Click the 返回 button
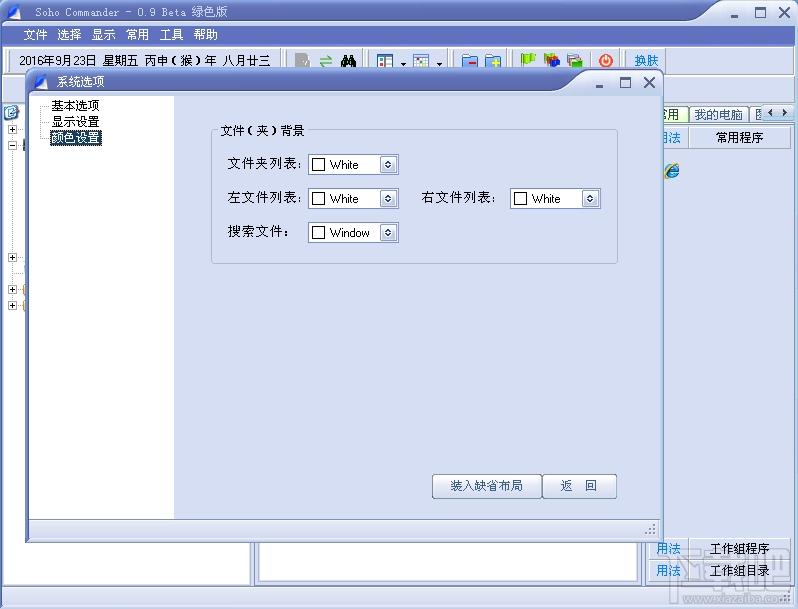Image resolution: width=798 pixels, height=609 pixels. click(579, 486)
